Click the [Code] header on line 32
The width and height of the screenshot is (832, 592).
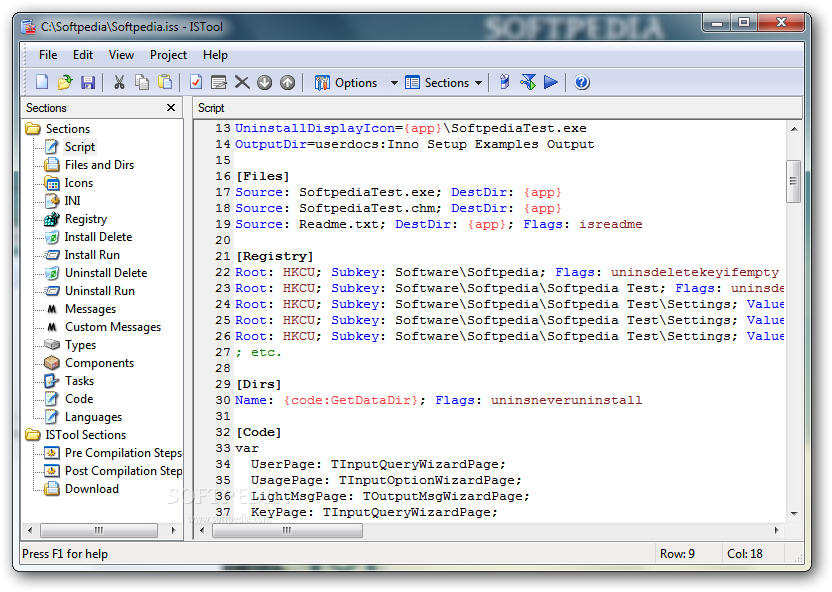[258, 432]
